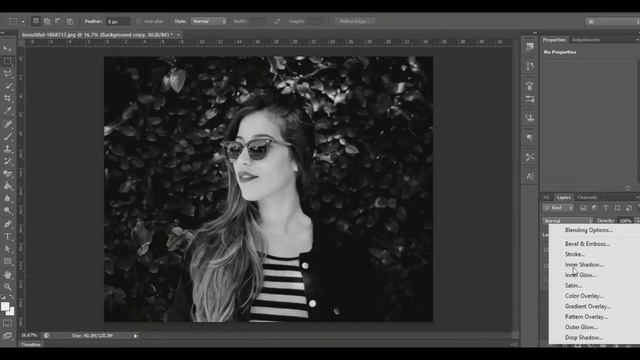Select the Brush tool
The height and width of the screenshot is (360, 640).
click(x=7, y=136)
